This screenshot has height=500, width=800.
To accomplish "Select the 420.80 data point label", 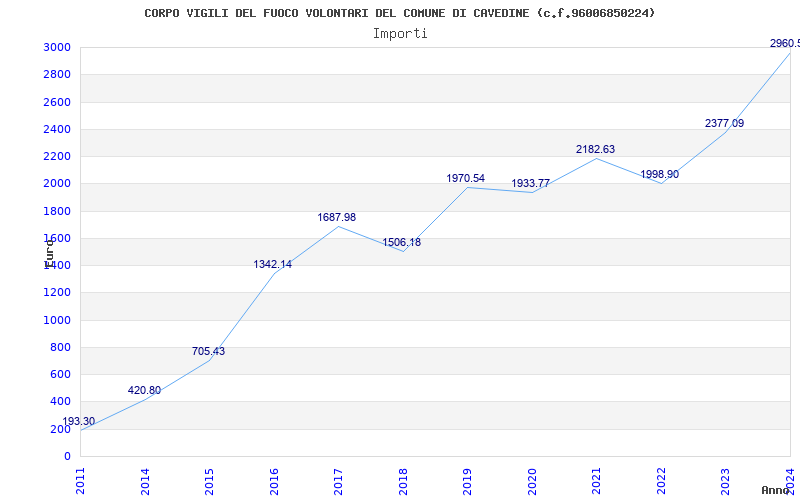I will 144,390.
